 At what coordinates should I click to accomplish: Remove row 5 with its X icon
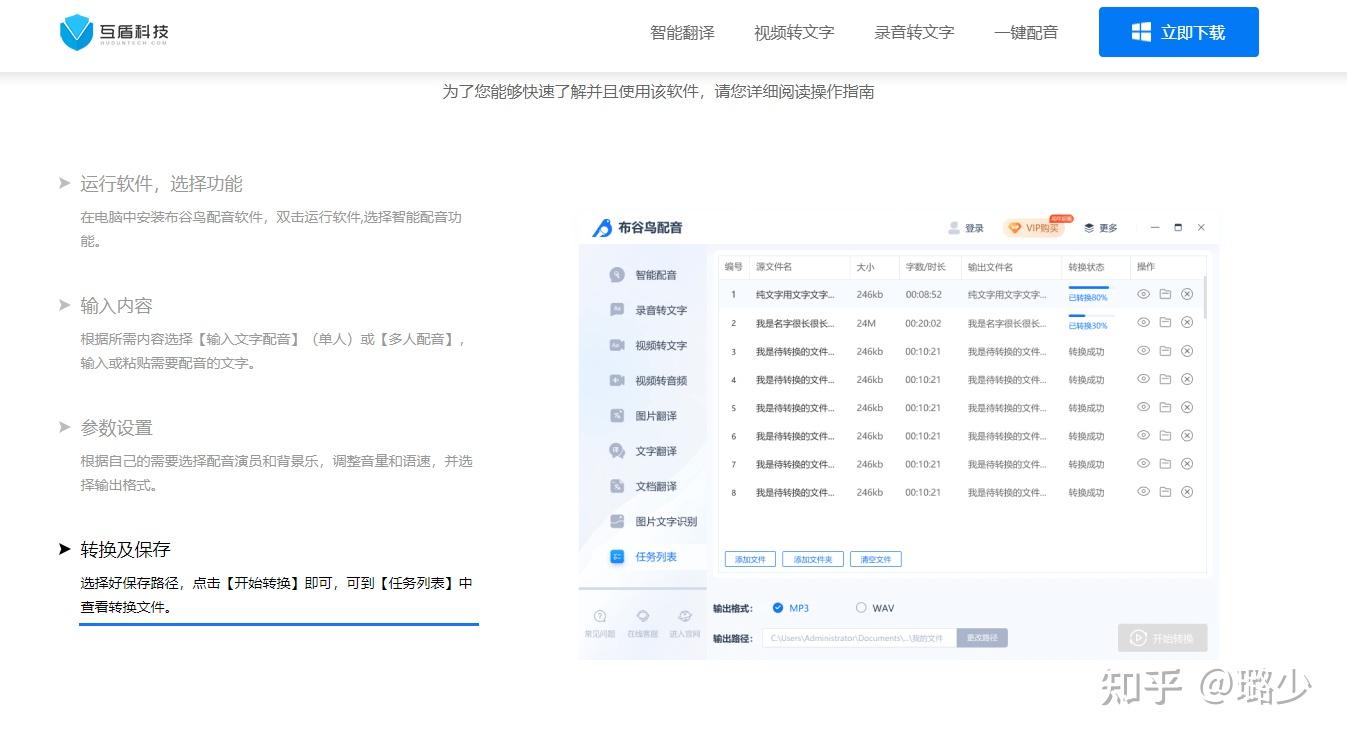point(1187,407)
